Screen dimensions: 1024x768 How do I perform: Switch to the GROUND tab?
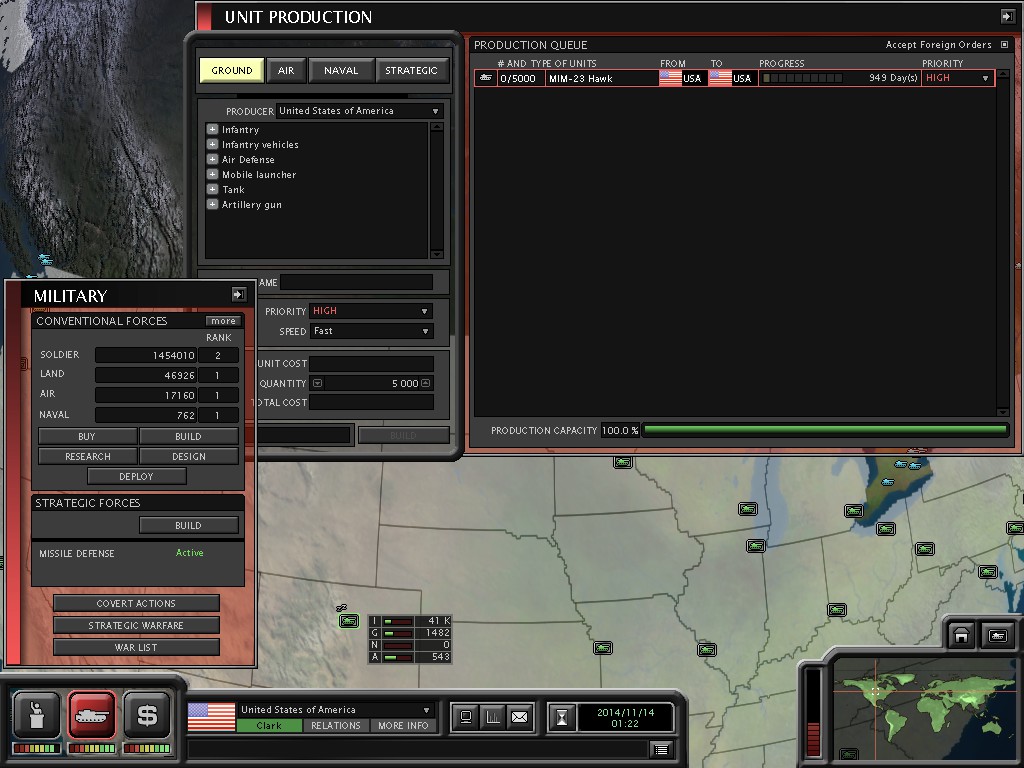[232, 70]
